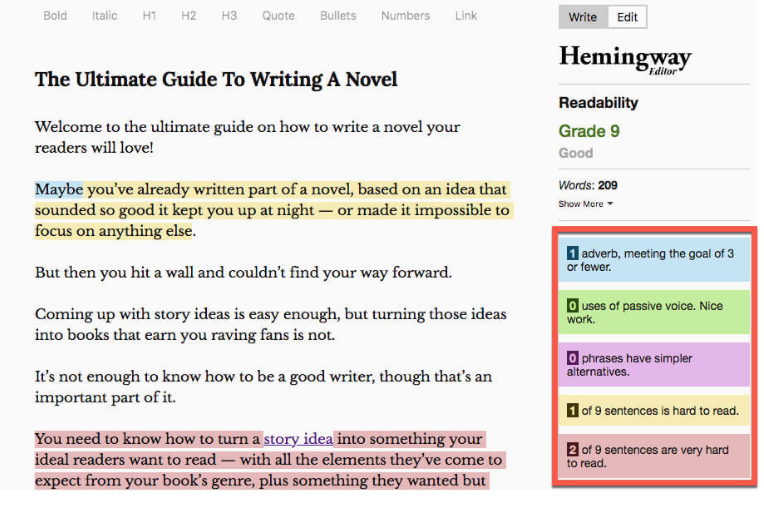Insert a Numbers list
Screen dimensions: 764x506
coord(405,16)
